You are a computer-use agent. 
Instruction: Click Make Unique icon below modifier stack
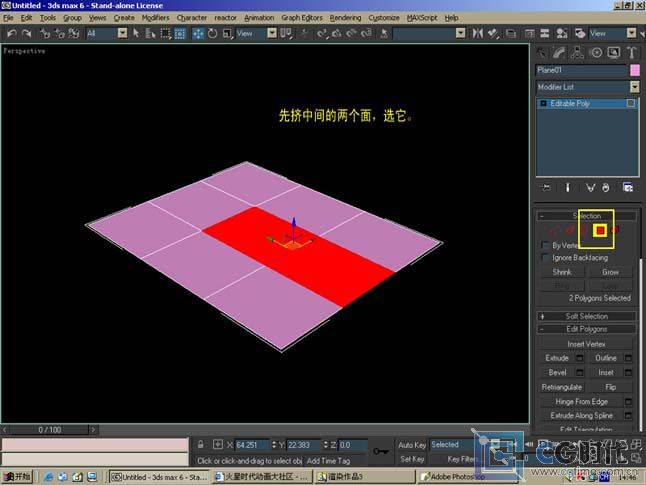[590, 187]
